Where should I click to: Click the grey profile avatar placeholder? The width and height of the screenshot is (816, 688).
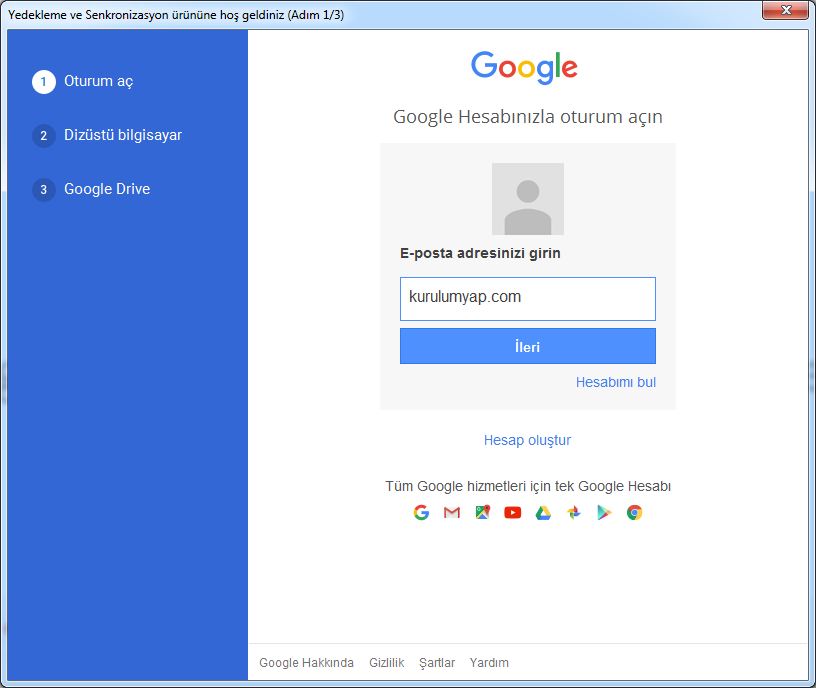(528, 199)
